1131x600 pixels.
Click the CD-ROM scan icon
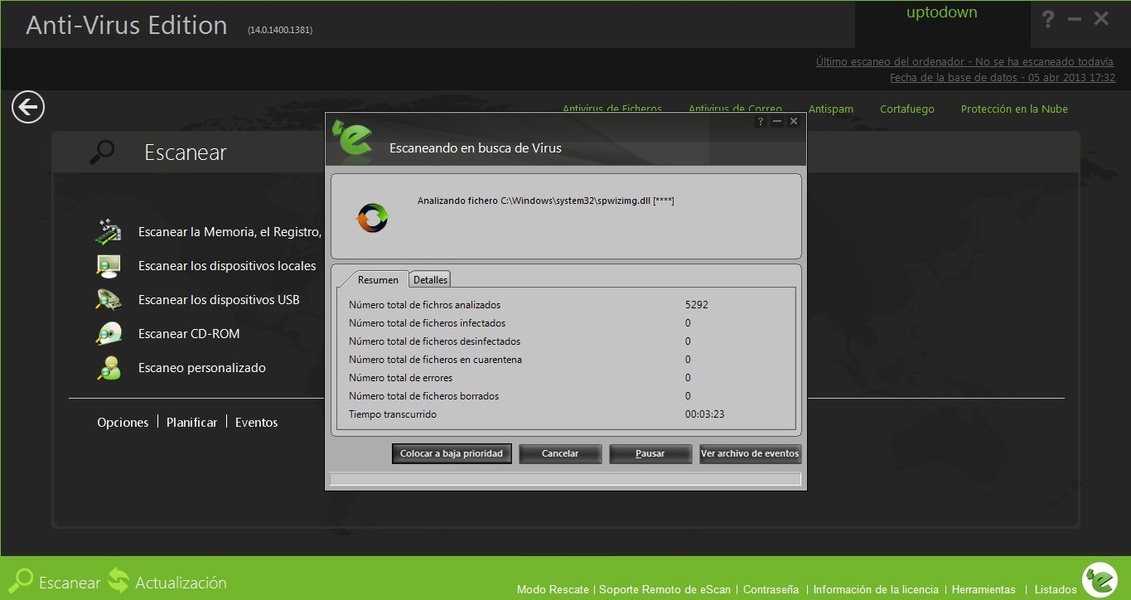[x=108, y=334]
